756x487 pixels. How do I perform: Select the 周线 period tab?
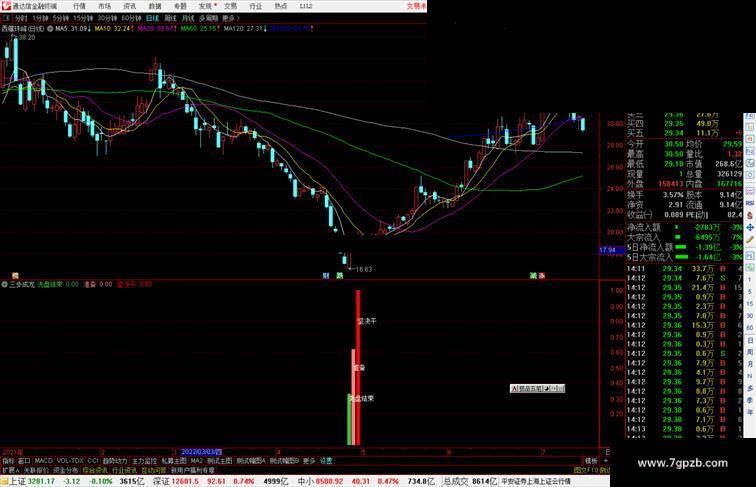point(170,18)
